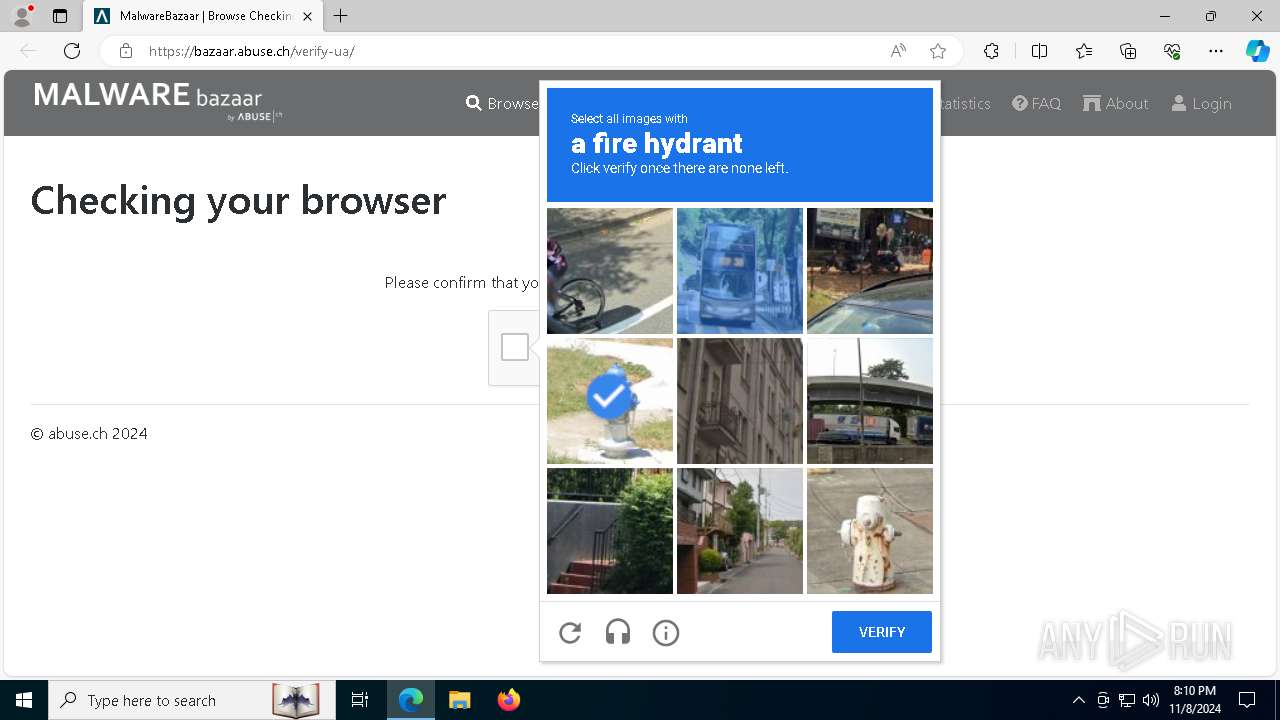Image resolution: width=1280 pixels, height=720 pixels.
Task: Show hidden system tray icons chevron
Action: 1078,700
